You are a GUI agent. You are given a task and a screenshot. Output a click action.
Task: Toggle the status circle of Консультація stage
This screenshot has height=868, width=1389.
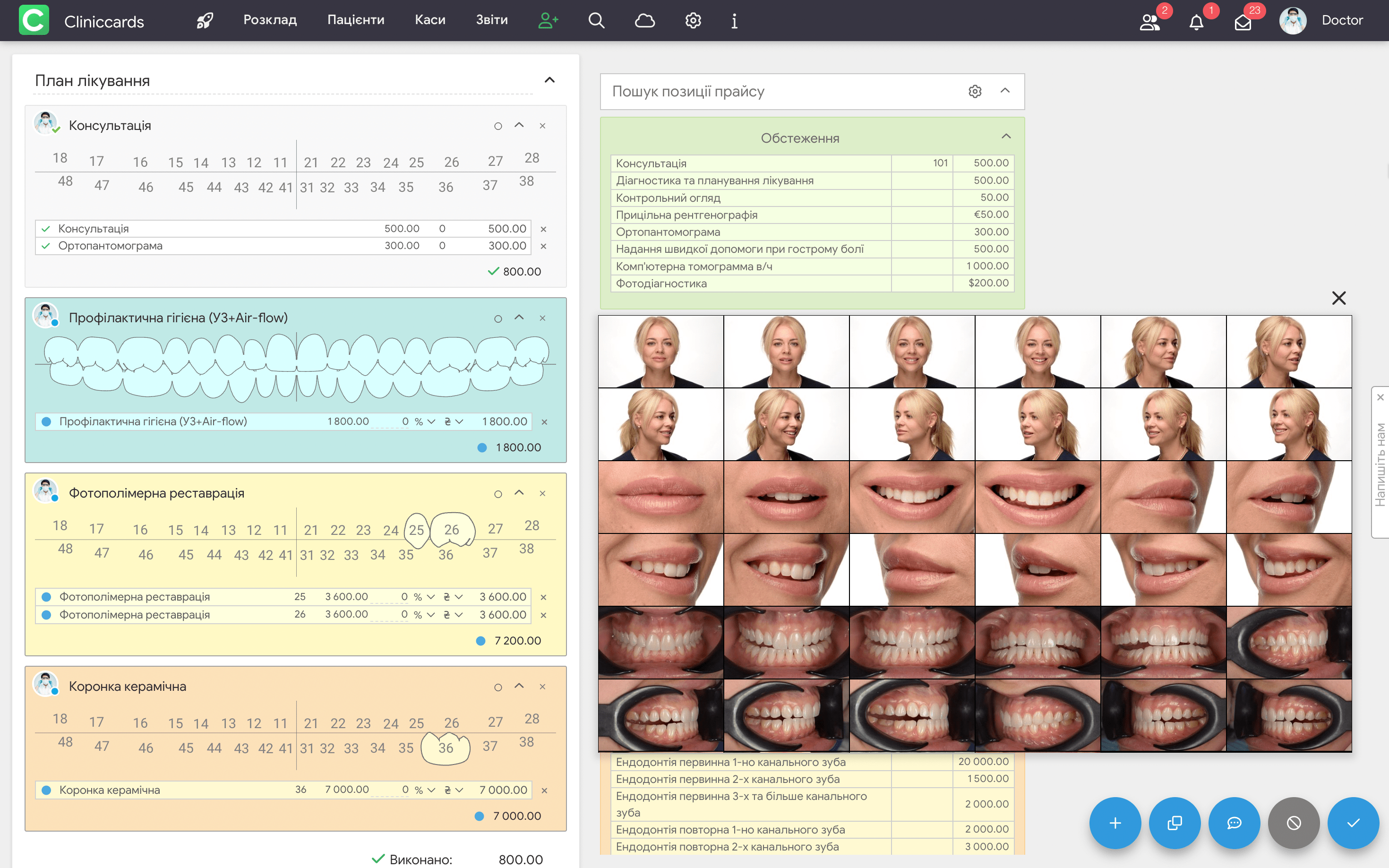[497, 126]
